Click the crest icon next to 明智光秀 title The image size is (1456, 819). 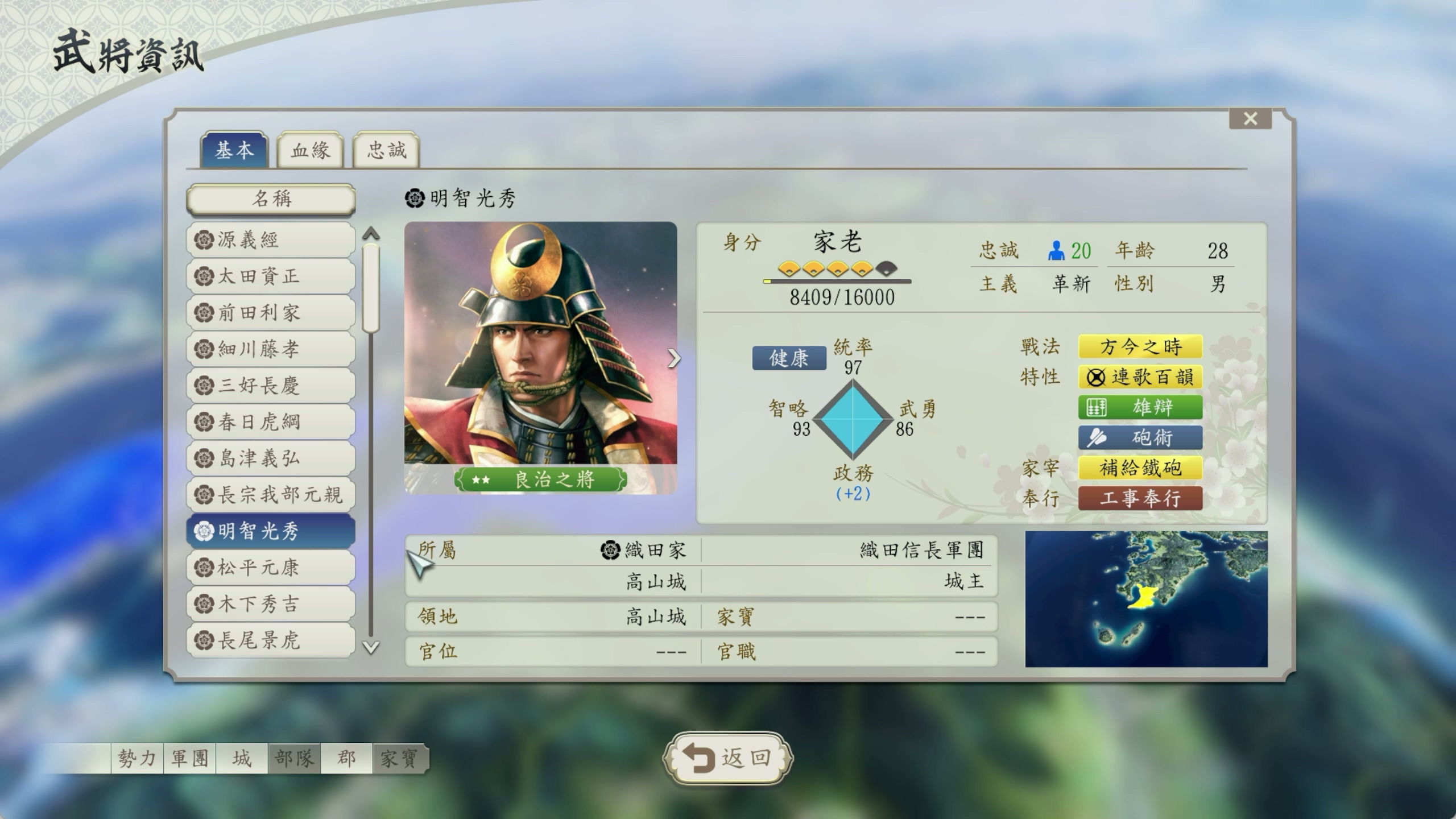[415, 198]
